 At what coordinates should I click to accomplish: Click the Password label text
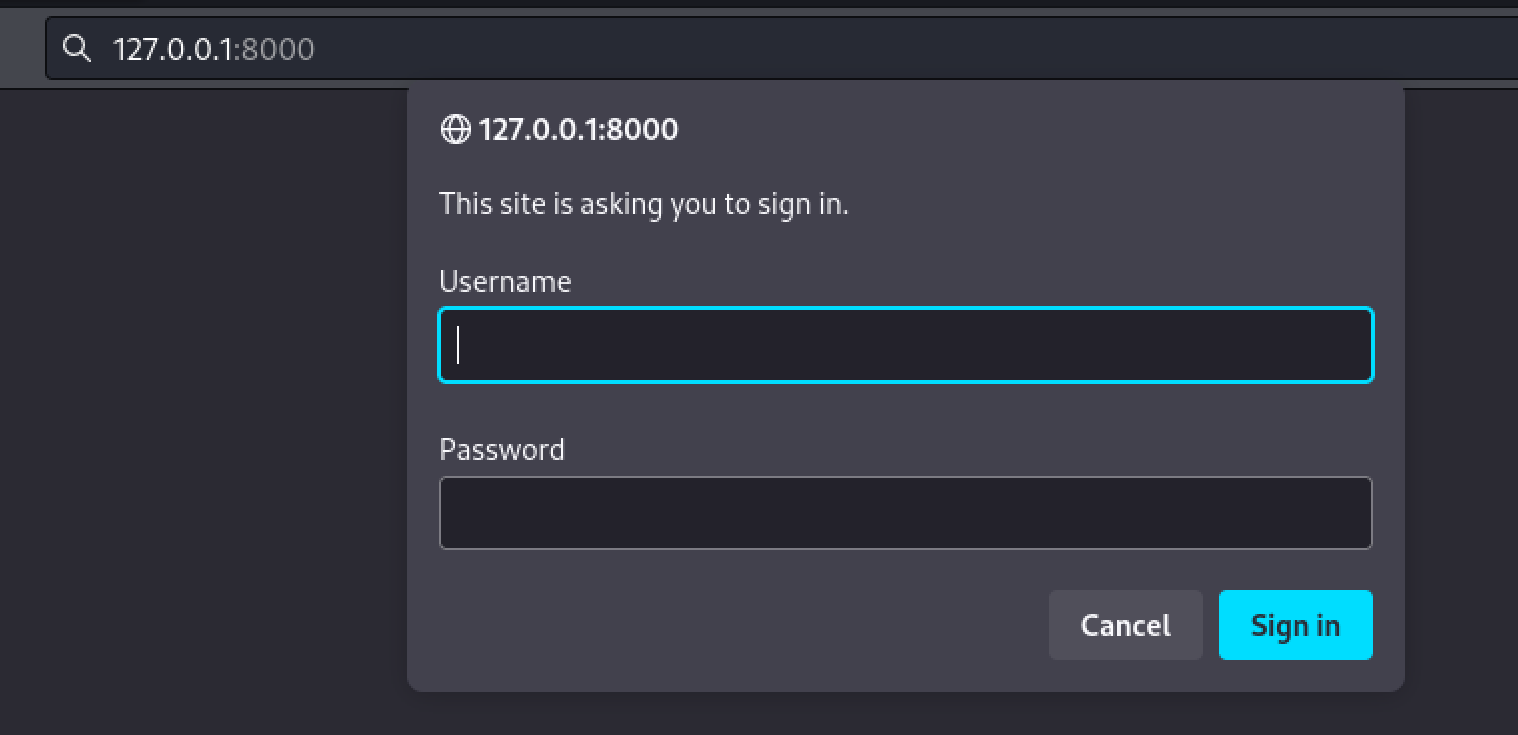(502, 450)
